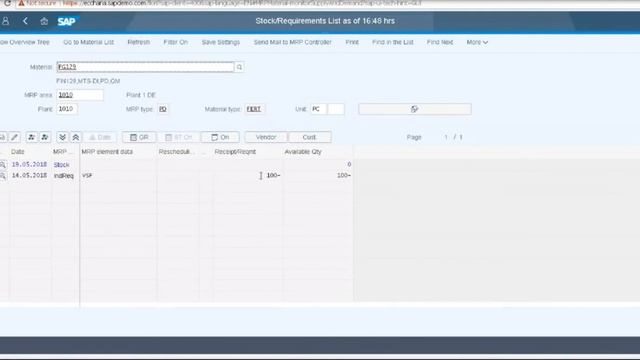The image size is (640, 360).
Task: Click the Not secure warning icon
Action: [x=21, y=3]
